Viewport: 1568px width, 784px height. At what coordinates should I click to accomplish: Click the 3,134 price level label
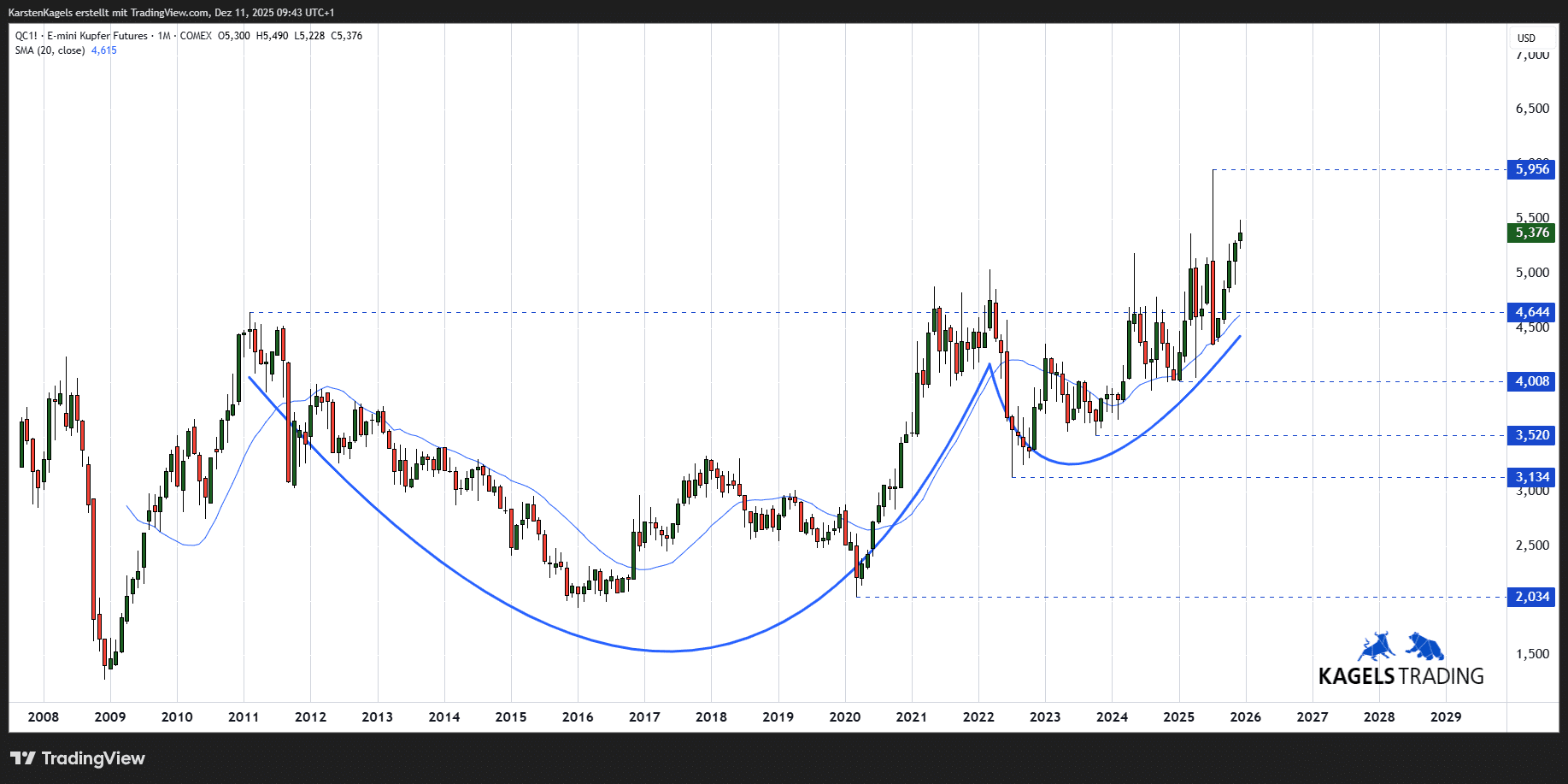(x=1531, y=477)
